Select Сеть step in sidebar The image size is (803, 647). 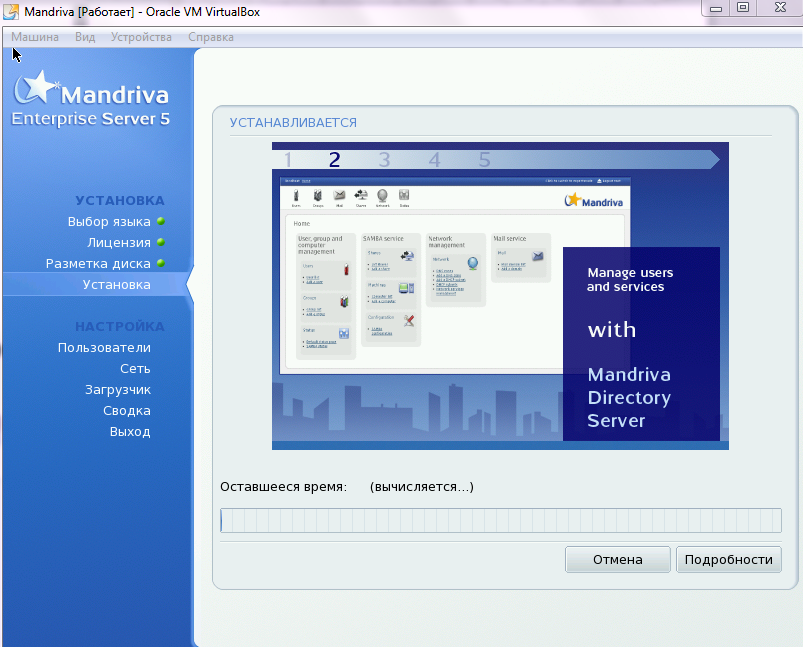[135, 369]
